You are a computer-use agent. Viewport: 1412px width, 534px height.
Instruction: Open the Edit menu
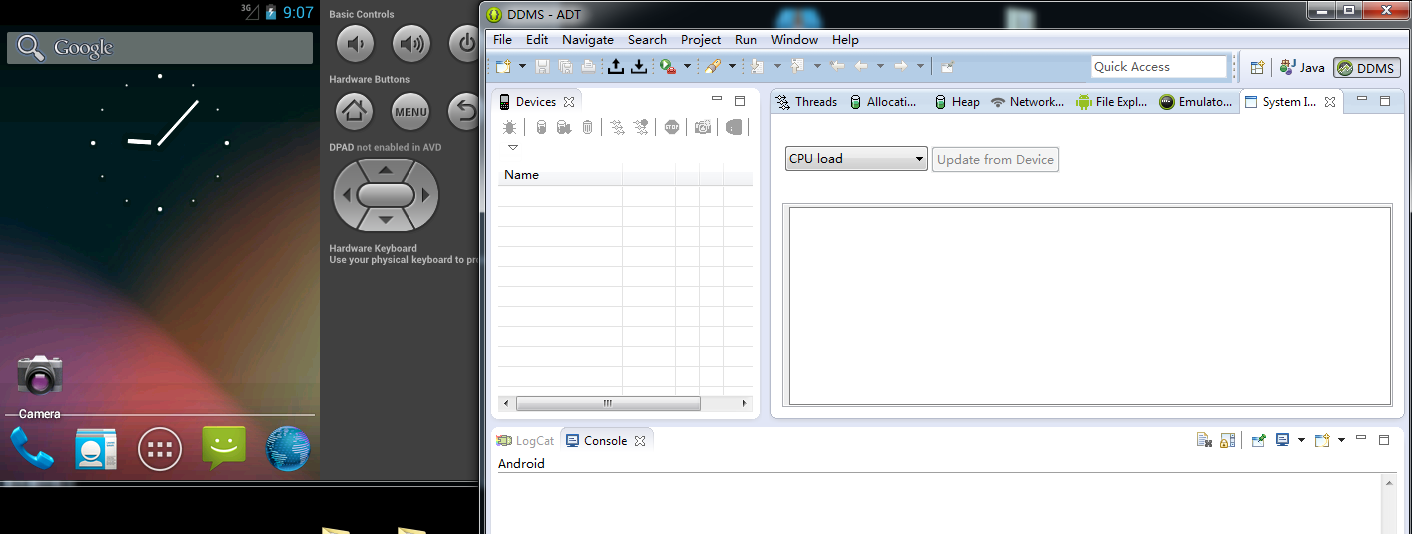537,40
